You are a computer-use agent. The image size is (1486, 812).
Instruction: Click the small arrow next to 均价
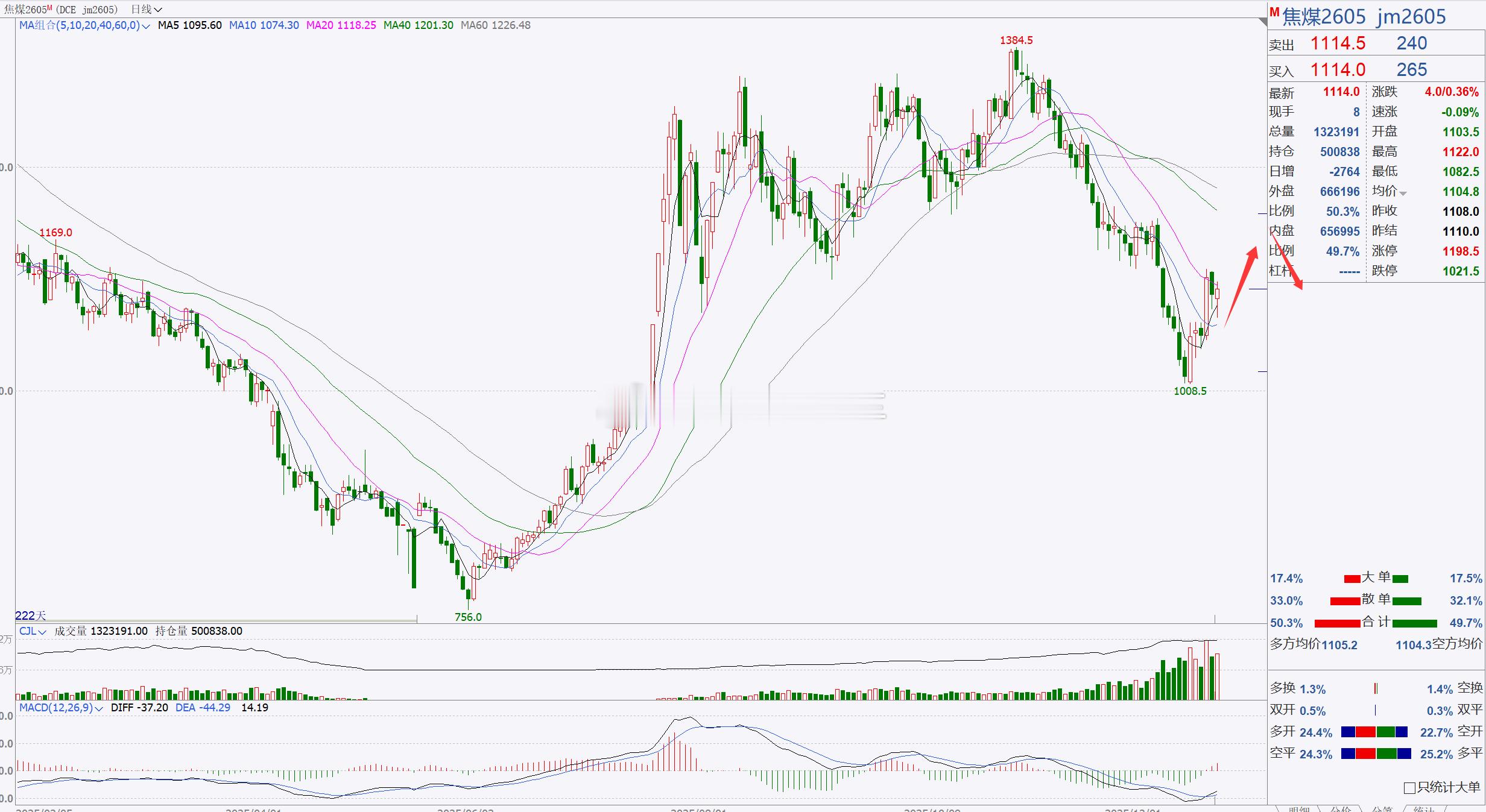pos(1403,194)
